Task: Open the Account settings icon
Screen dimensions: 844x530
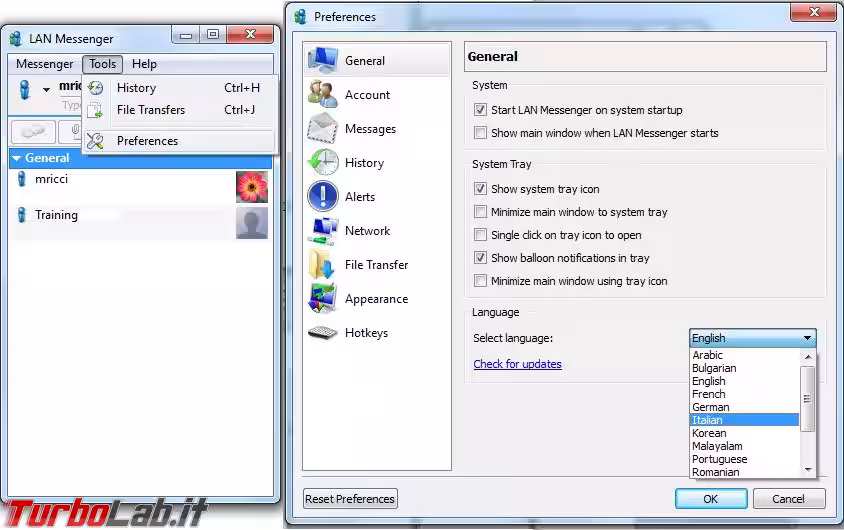Action: tap(323, 95)
